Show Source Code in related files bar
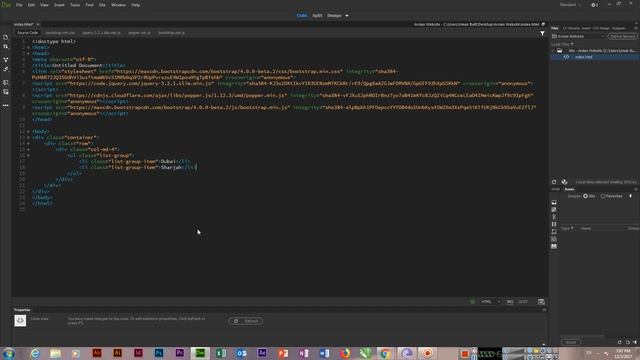The image size is (640, 360). pos(28,33)
